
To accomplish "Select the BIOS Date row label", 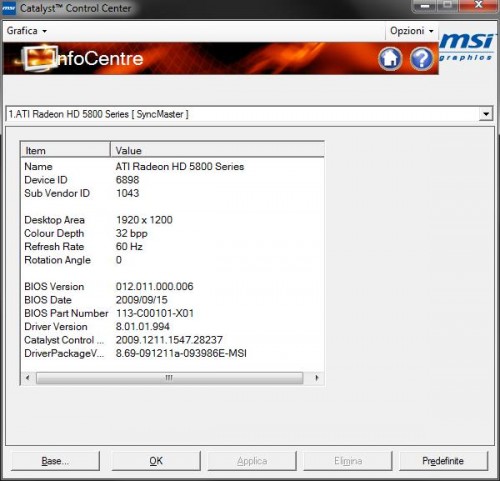I will pos(48,300).
